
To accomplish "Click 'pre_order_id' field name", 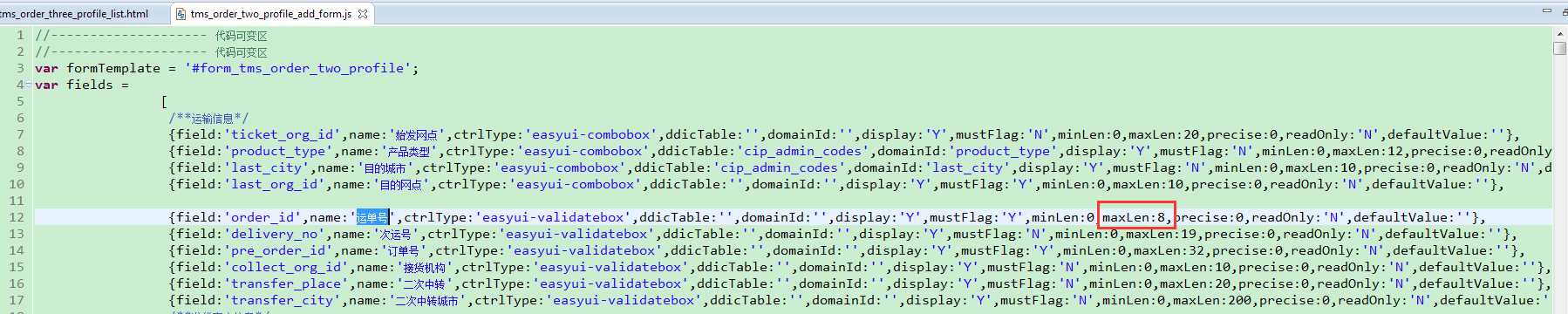I will point(278,250).
